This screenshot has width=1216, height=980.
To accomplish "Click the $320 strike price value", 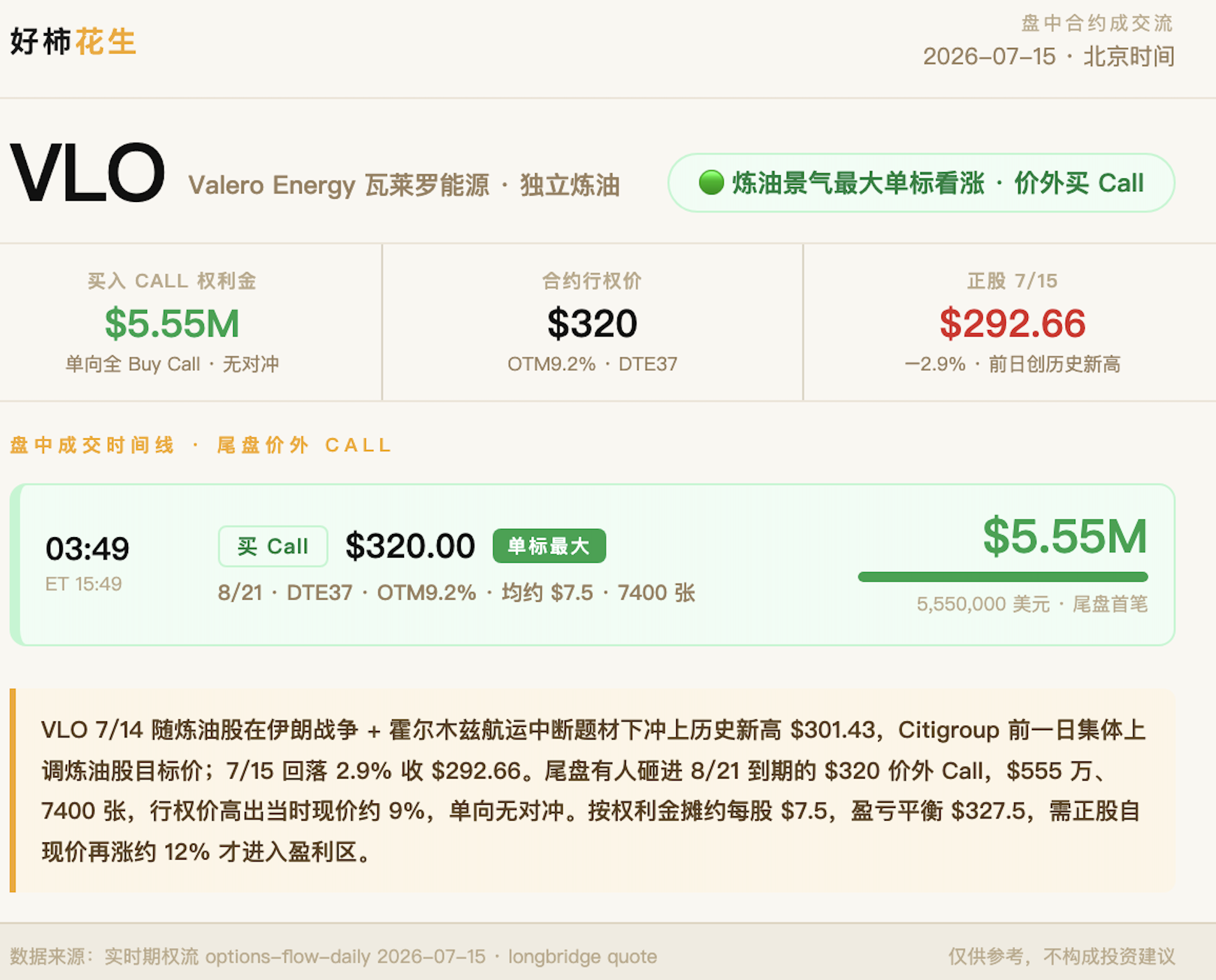I will (x=592, y=323).
